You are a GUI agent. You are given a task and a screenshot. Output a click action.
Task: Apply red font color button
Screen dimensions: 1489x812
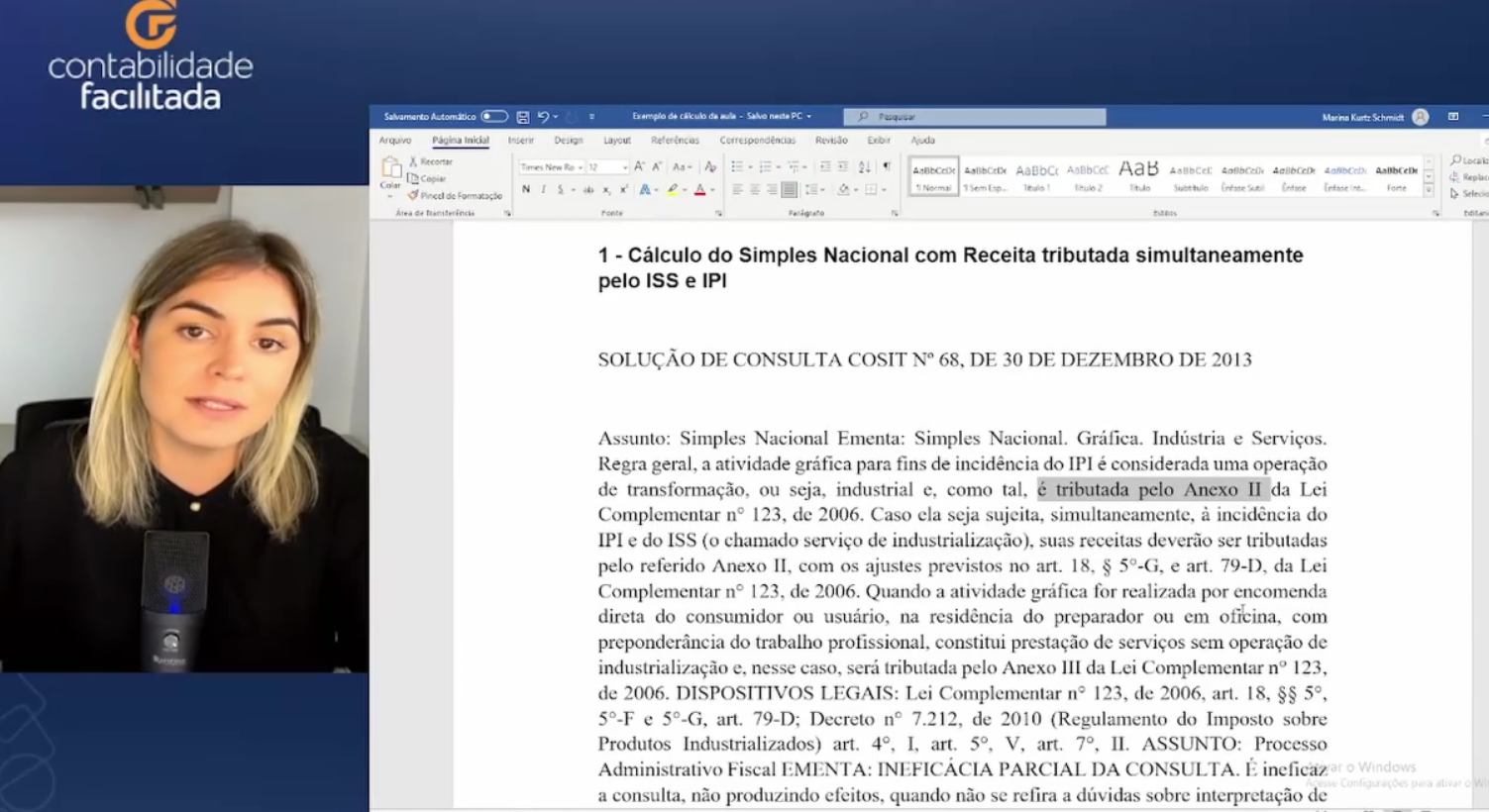699,189
